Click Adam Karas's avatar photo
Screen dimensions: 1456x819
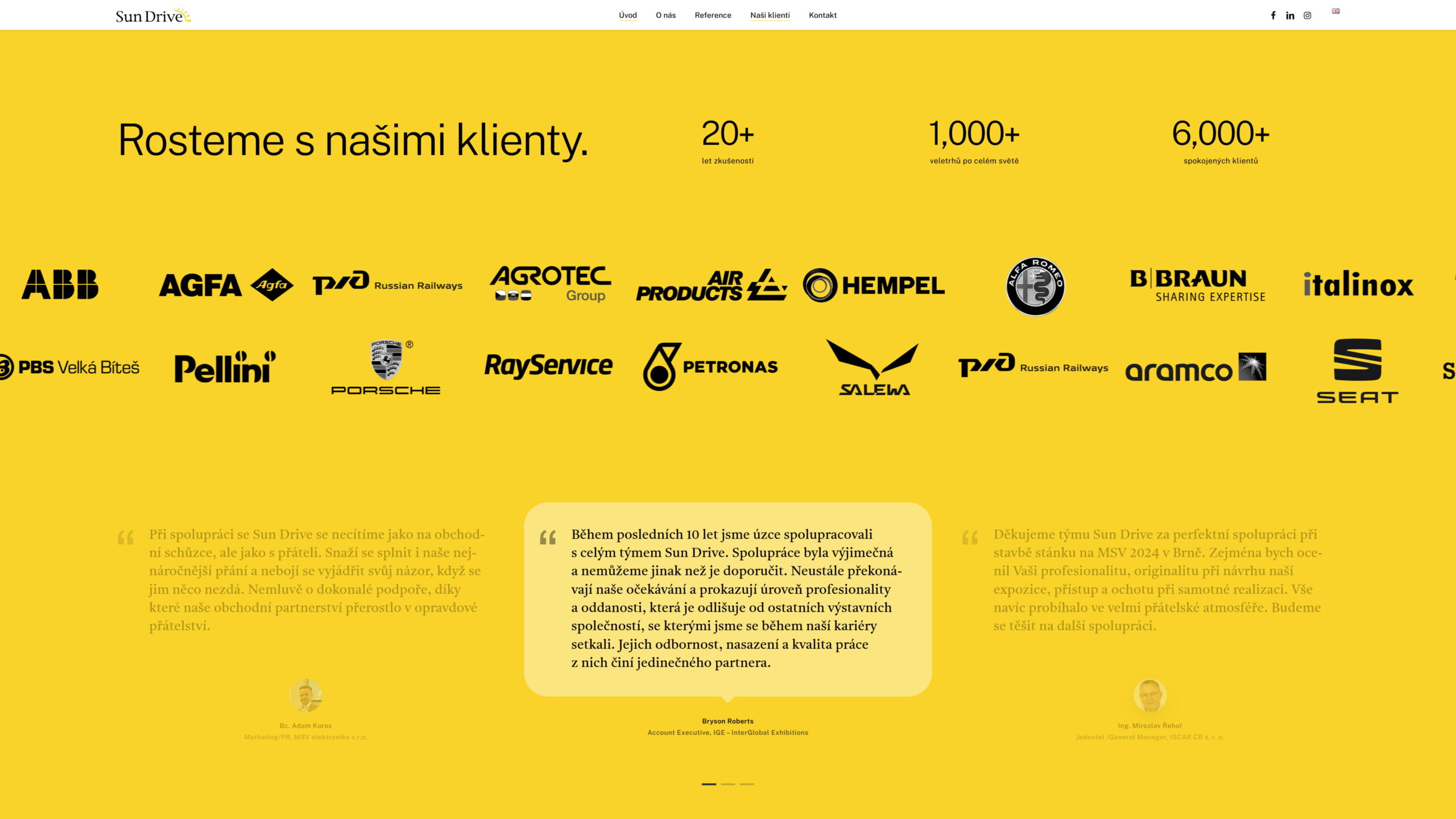pos(306,695)
